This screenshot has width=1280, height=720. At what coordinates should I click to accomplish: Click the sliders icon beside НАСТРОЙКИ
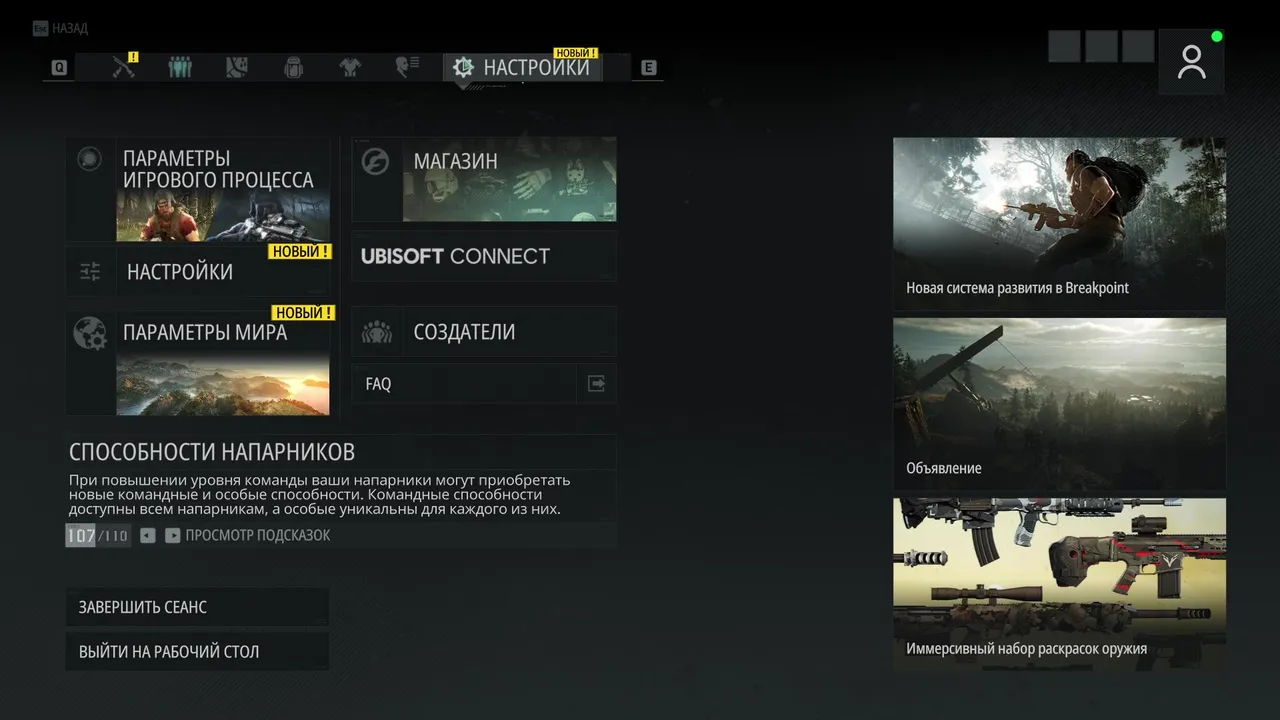click(x=90, y=271)
